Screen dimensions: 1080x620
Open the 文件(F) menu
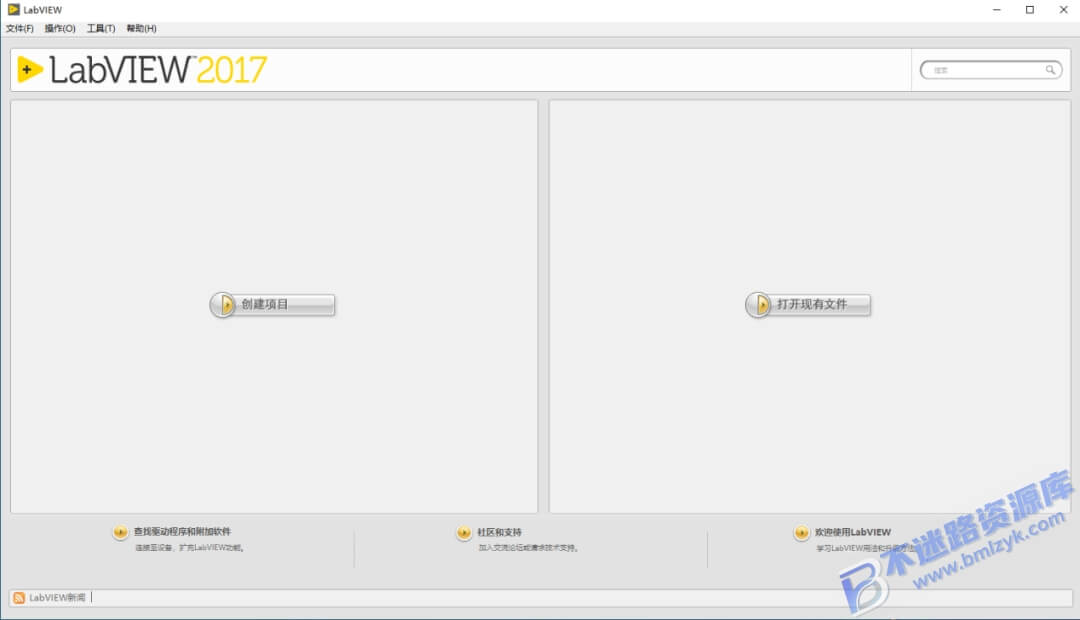[19, 28]
